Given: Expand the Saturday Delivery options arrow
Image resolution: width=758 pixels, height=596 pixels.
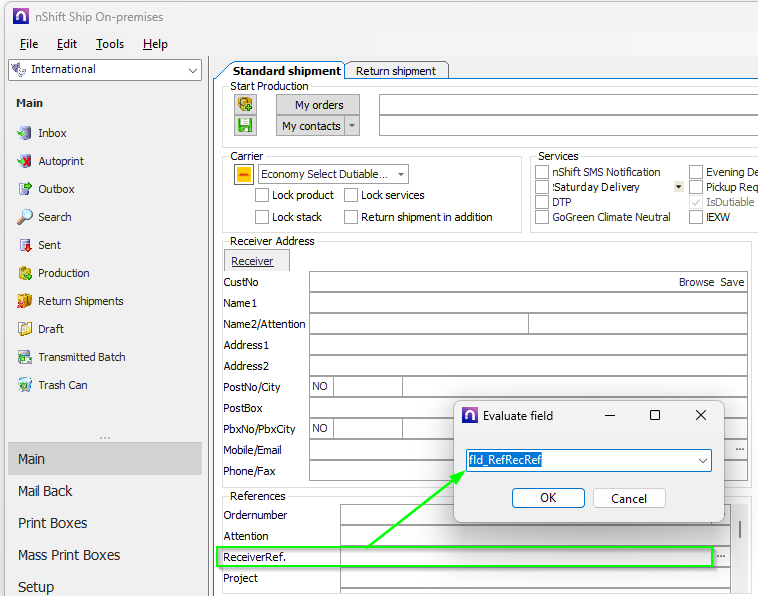Looking at the screenshot, I should pyautogui.click(x=679, y=187).
